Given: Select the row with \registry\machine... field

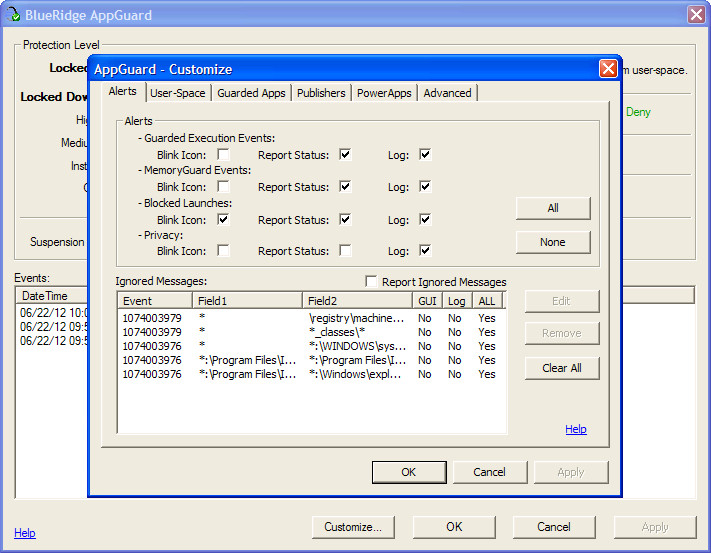Looking at the screenshot, I should coord(312,318).
